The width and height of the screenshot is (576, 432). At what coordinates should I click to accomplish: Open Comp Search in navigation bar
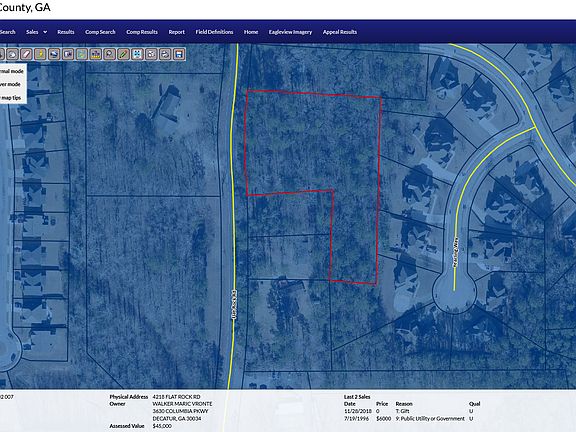[100, 32]
